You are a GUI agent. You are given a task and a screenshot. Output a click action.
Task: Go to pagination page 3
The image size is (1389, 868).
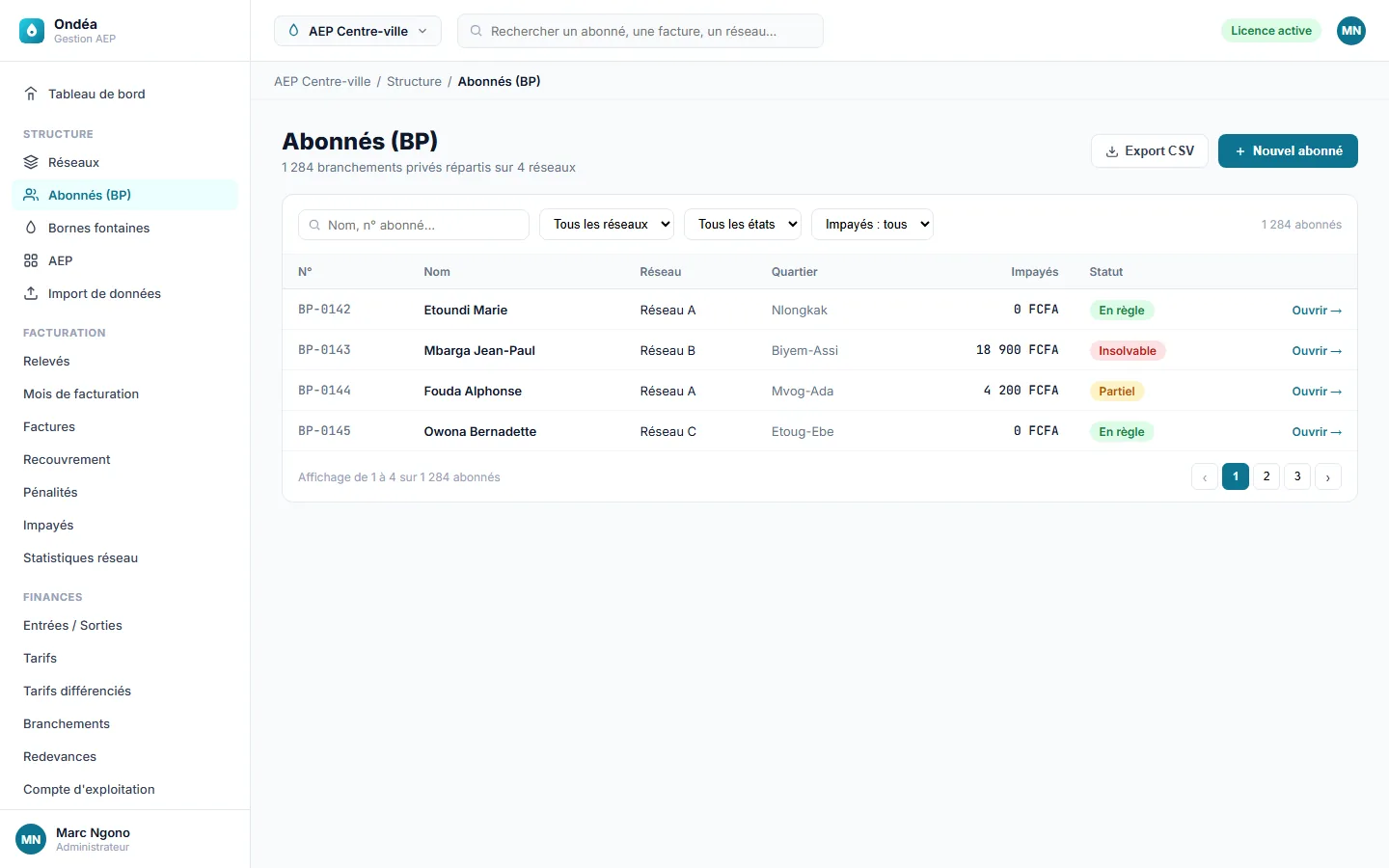pyautogui.click(x=1297, y=476)
